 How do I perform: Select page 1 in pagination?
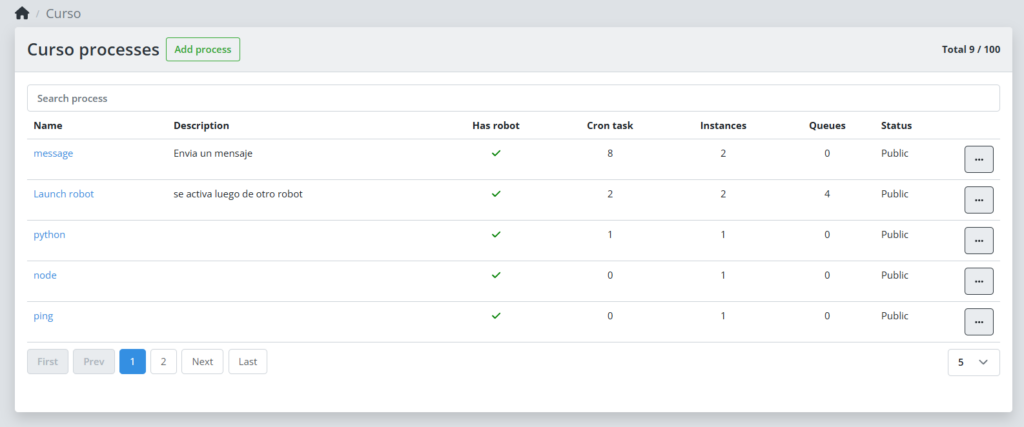[133, 362]
